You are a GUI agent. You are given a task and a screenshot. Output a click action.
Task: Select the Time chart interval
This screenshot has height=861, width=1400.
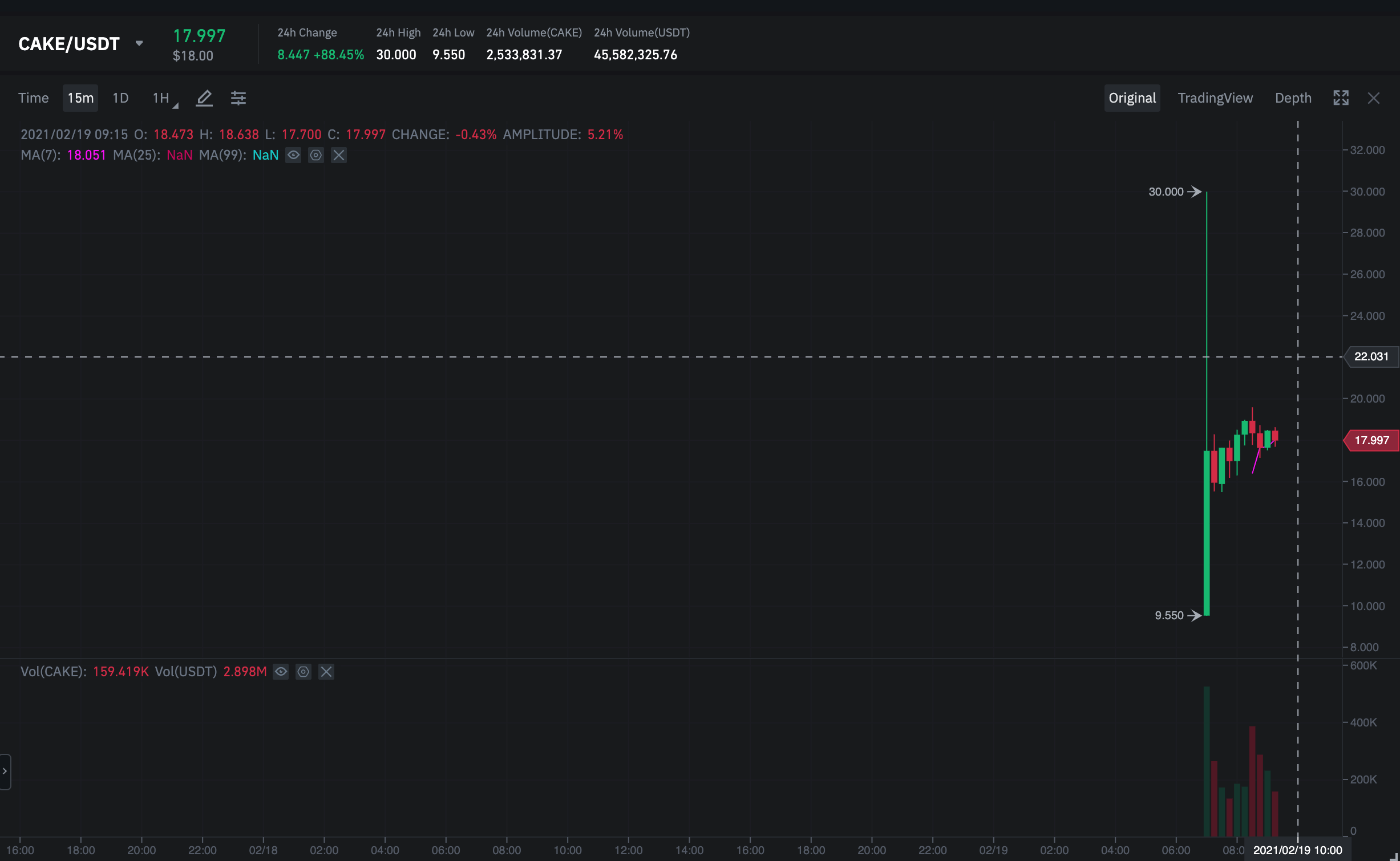pyautogui.click(x=33, y=98)
